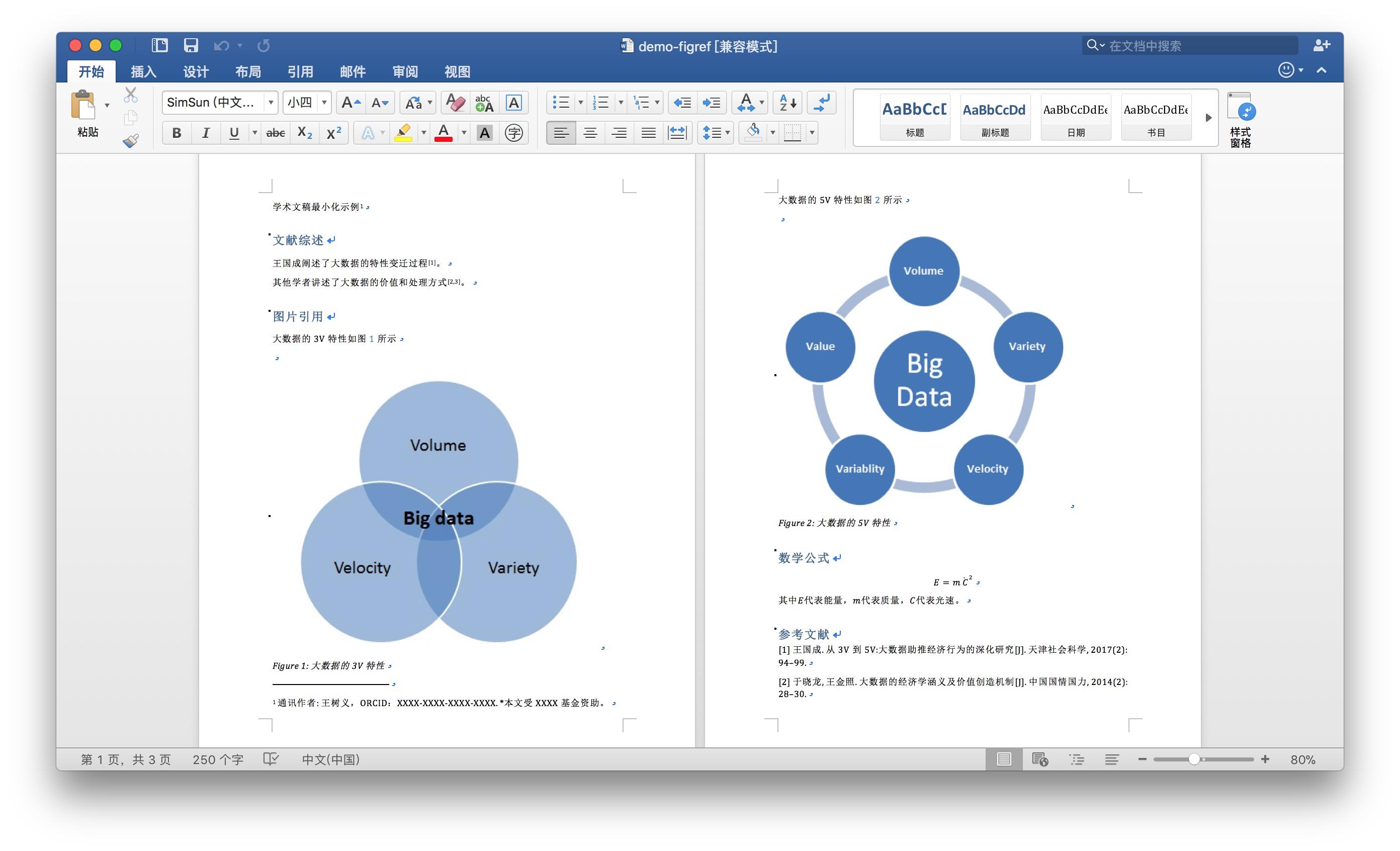This screenshot has height=851, width=1400.
Task: Expand the styles gallery arrow
Action: point(1208,118)
